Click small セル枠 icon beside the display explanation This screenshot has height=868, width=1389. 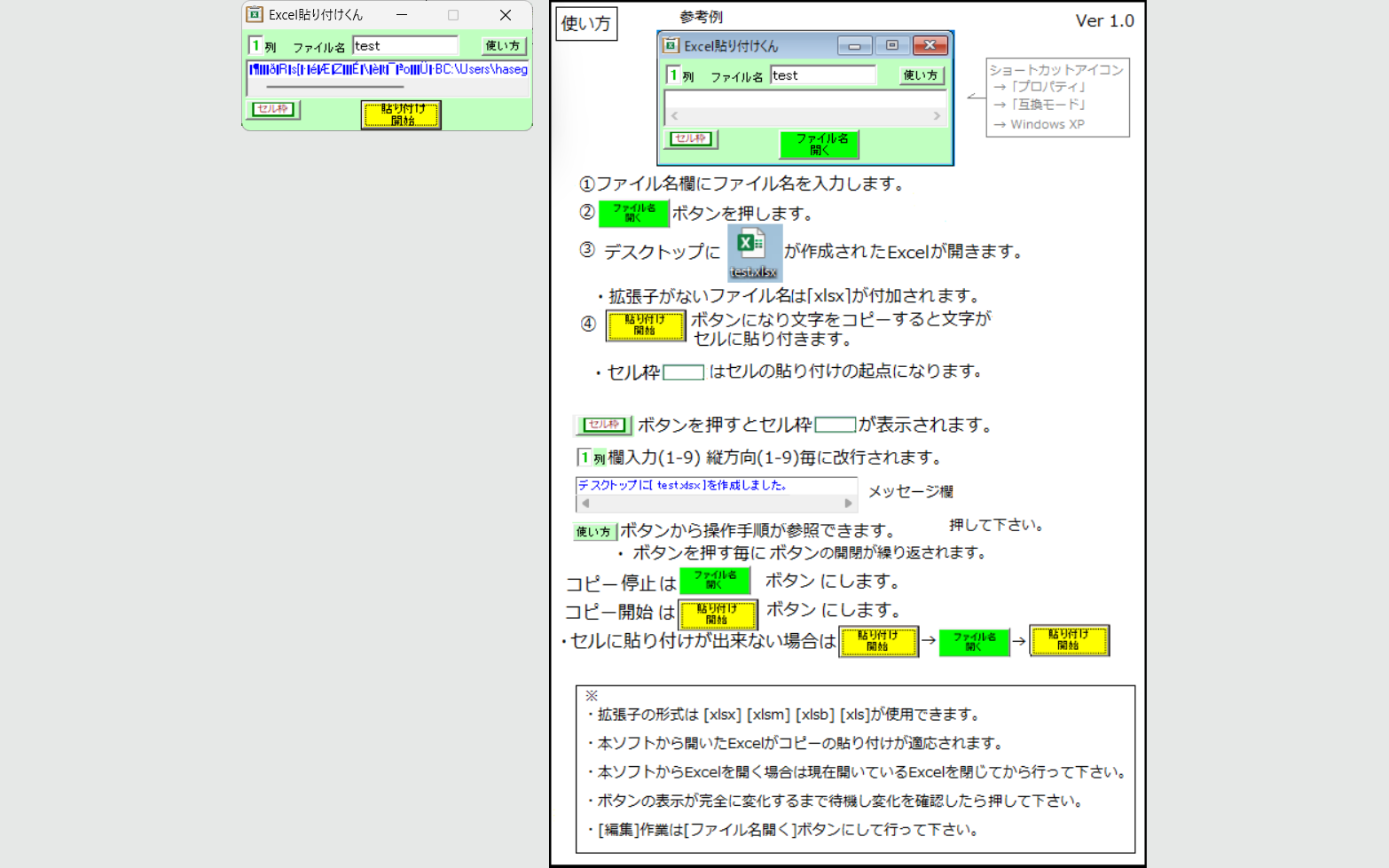click(x=602, y=425)
